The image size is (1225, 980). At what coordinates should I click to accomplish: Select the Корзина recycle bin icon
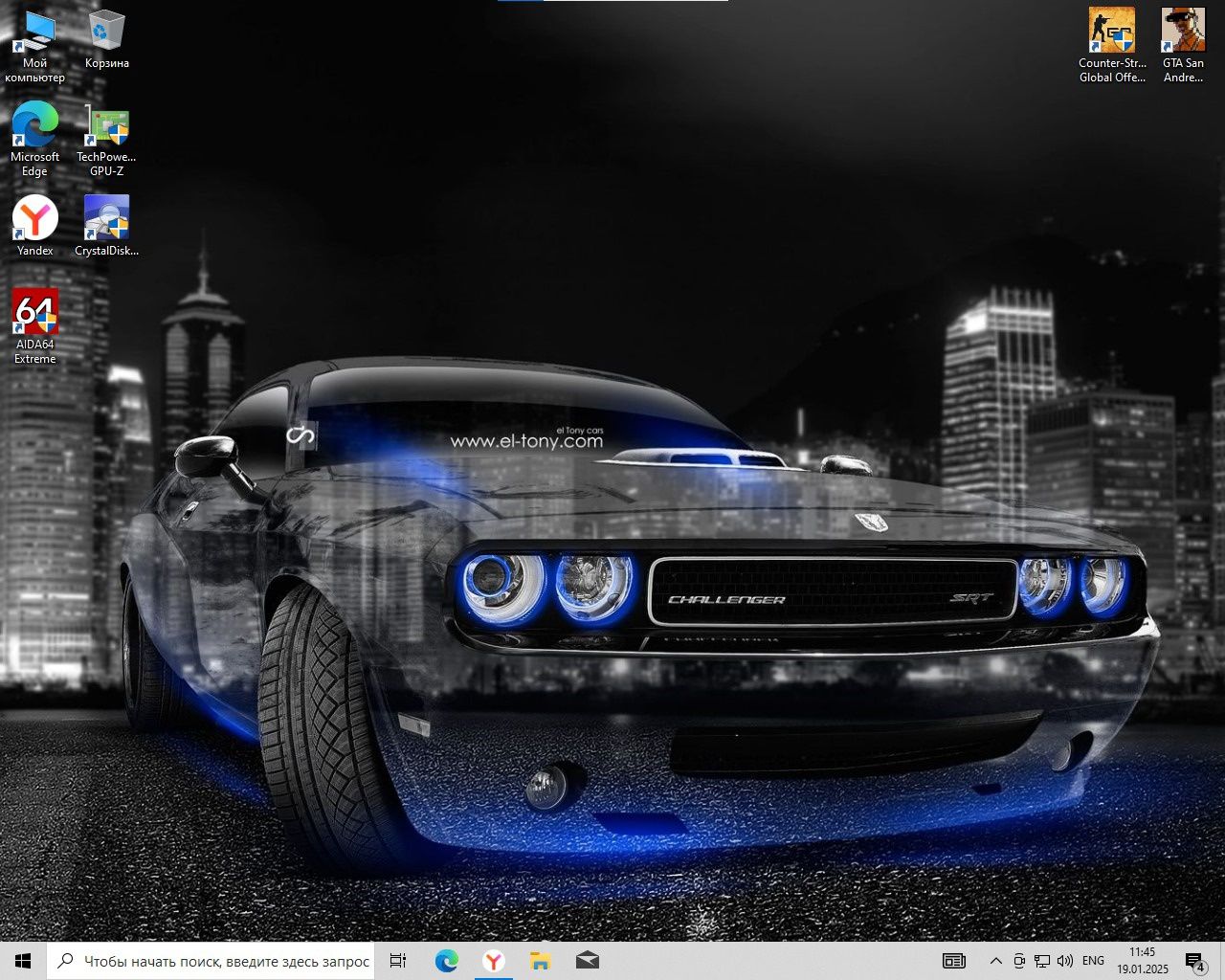106,39
